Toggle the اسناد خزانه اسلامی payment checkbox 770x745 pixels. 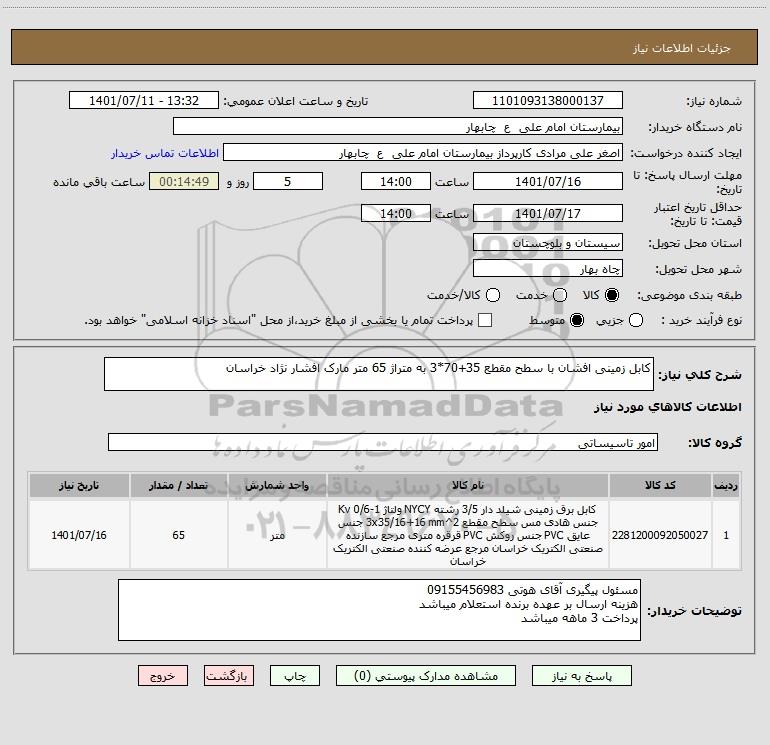click(x=485, y=320)
